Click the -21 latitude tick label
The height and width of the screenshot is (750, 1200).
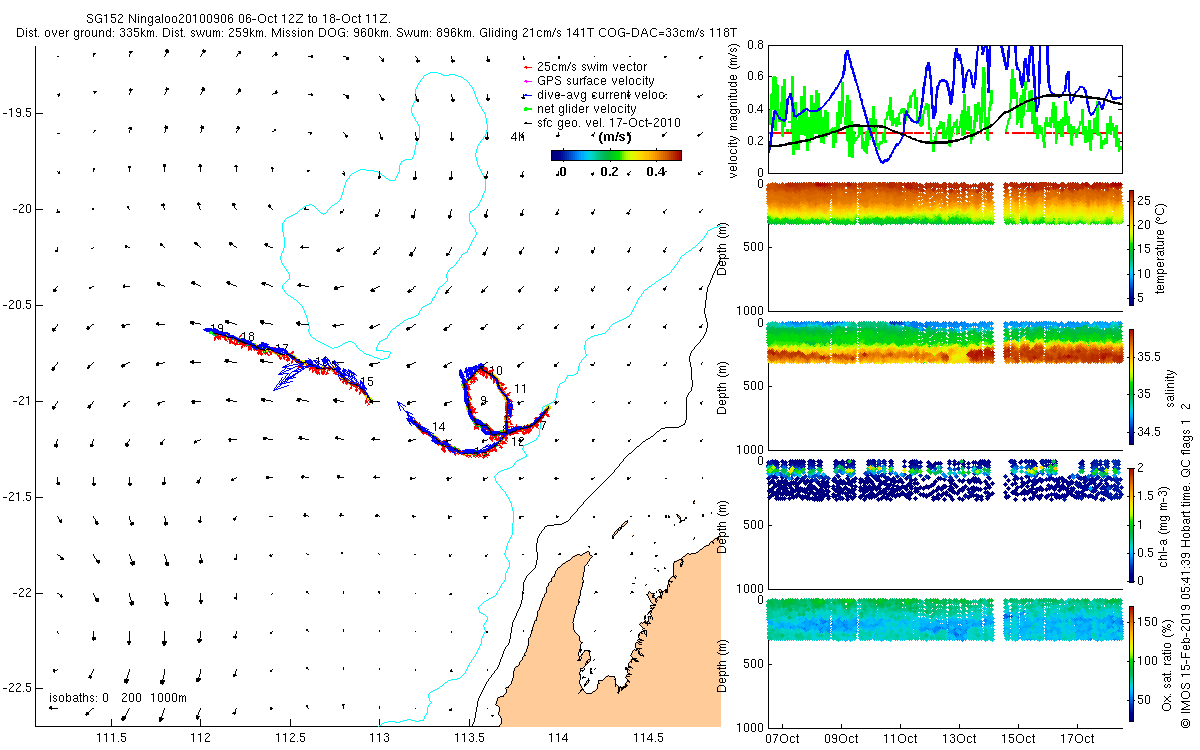(x=22, y=401)
